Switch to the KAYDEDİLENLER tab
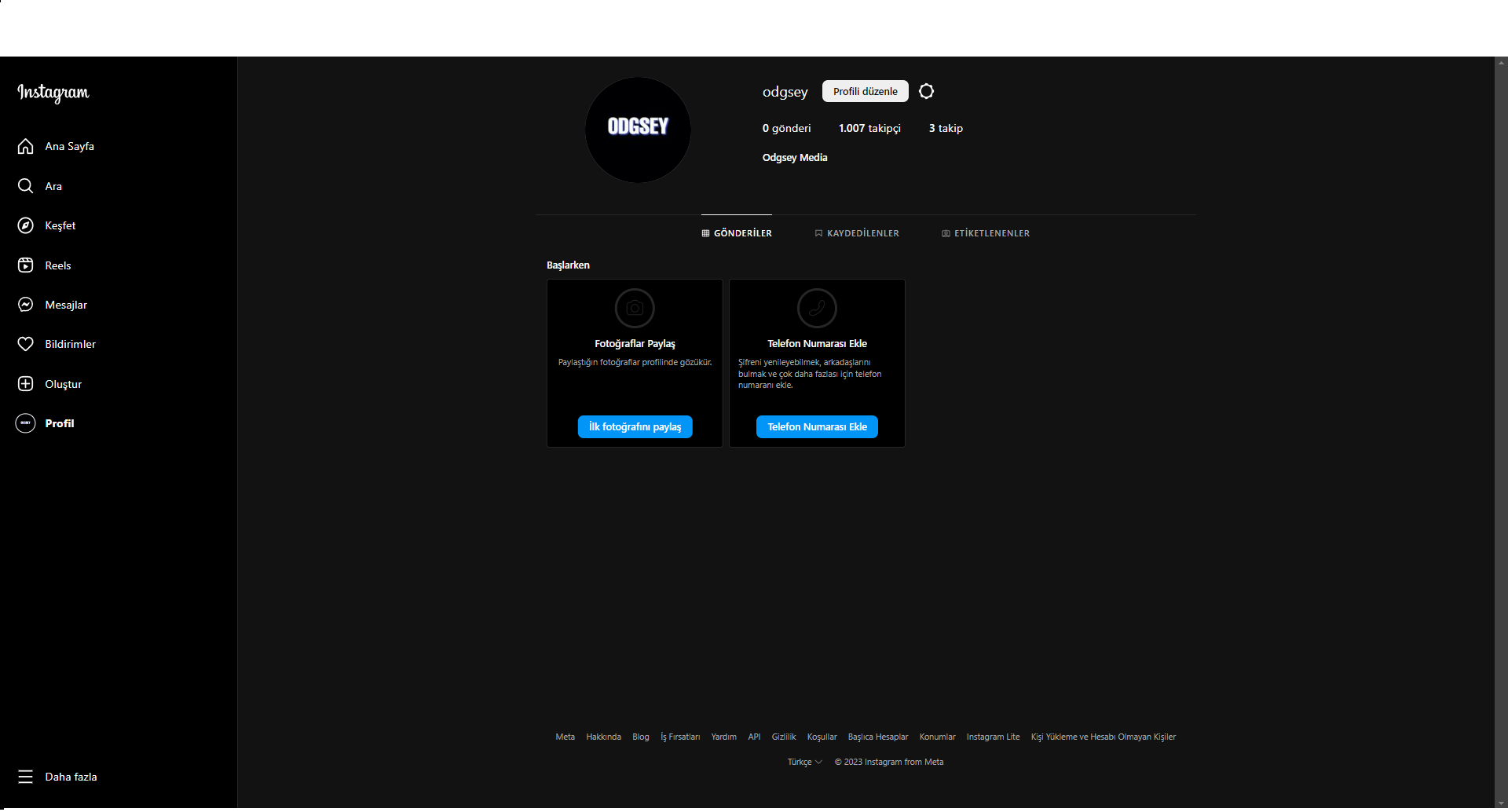Screen dimensions: 1508x812 [x=857, y=233]
